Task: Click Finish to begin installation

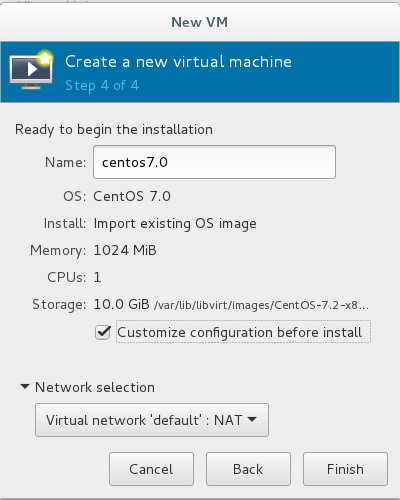Action: pos(345,469)
